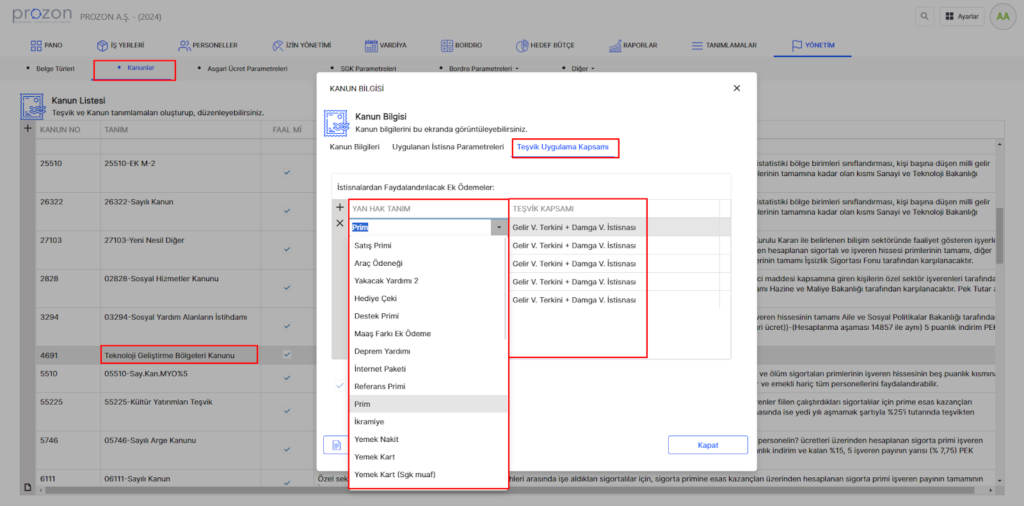Switch to the Kanun Bilgileri tab
This screenshot has width=1024, height=506.
click(355, 147)
